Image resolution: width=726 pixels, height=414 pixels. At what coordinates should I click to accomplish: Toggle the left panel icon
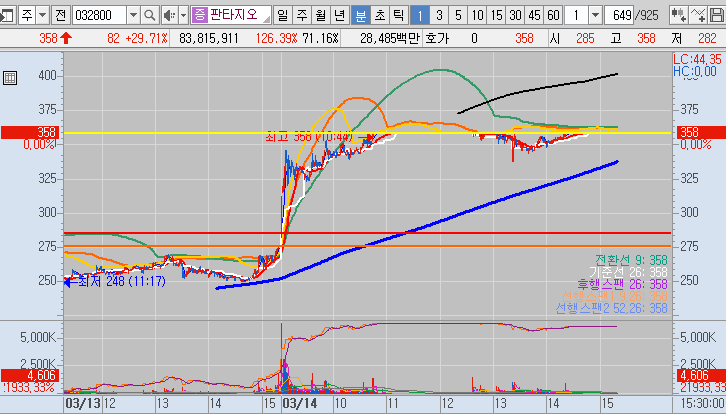point(6,16)
